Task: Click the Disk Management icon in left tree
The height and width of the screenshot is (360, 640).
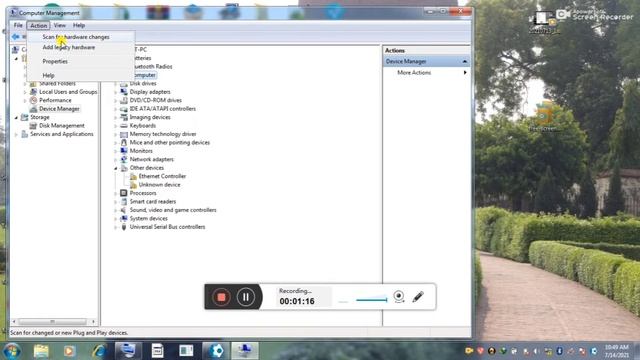Action: click(x=33, y=126)
